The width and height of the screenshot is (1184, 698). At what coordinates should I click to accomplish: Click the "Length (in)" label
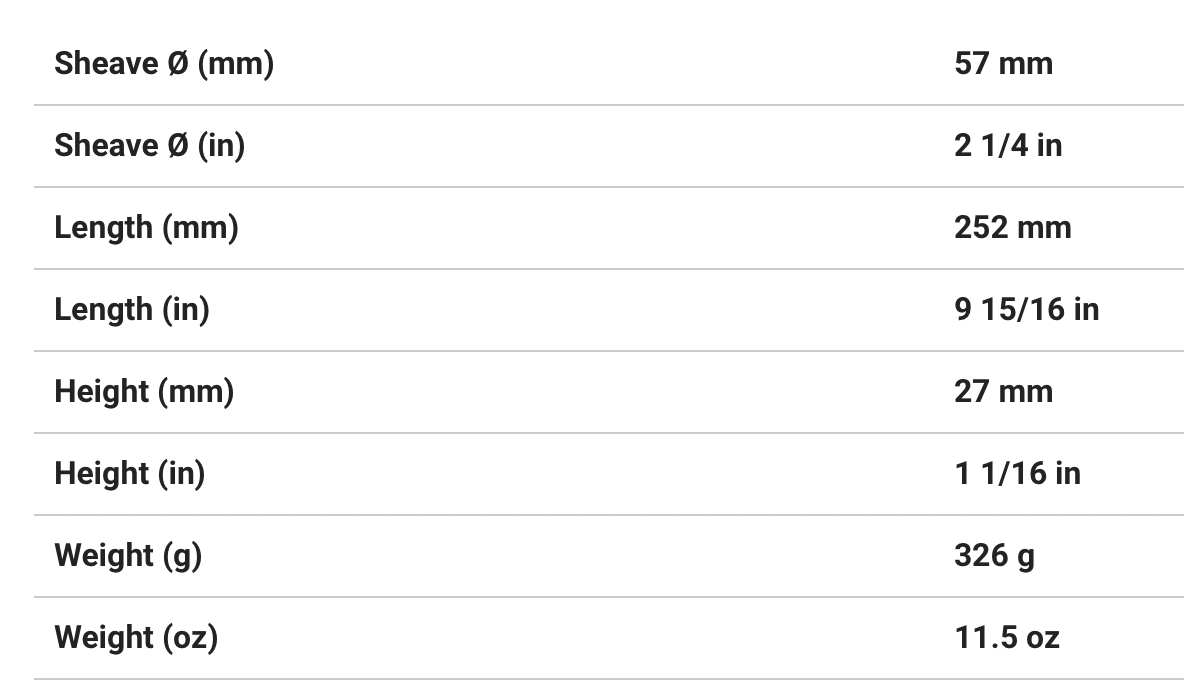pyautogui.click(x=131, y=309)
